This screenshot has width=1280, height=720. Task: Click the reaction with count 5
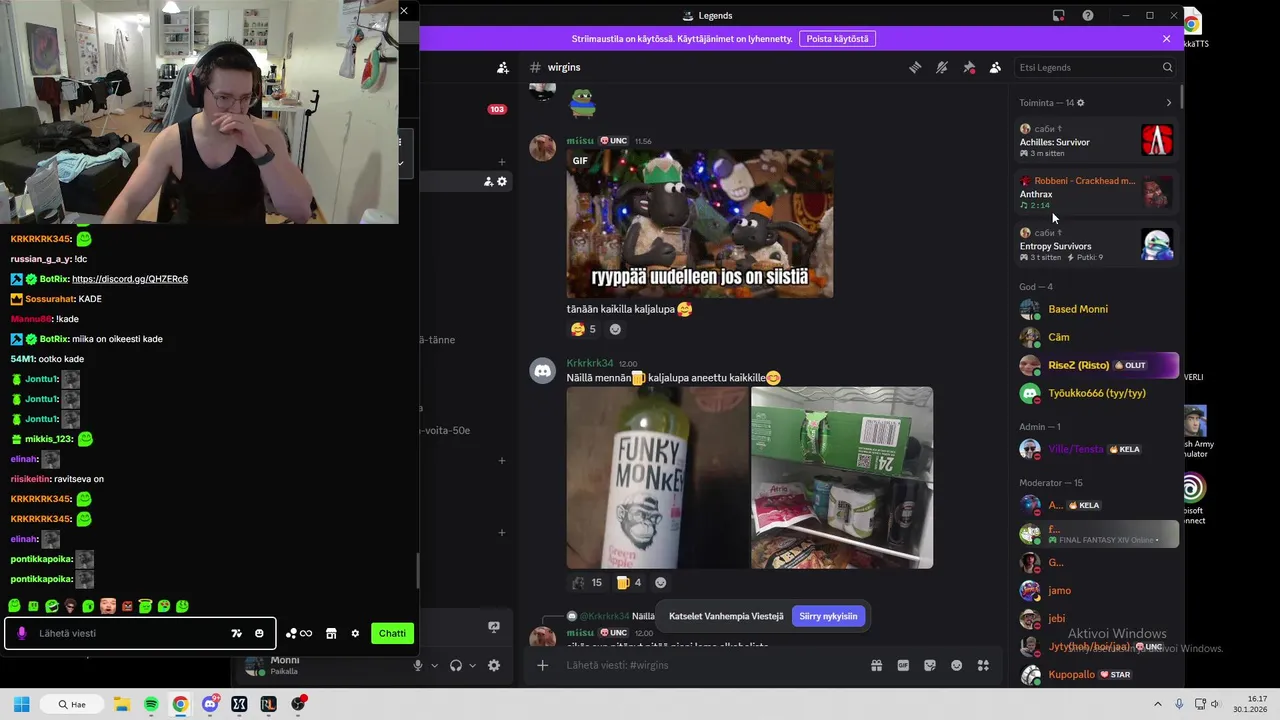583,329
